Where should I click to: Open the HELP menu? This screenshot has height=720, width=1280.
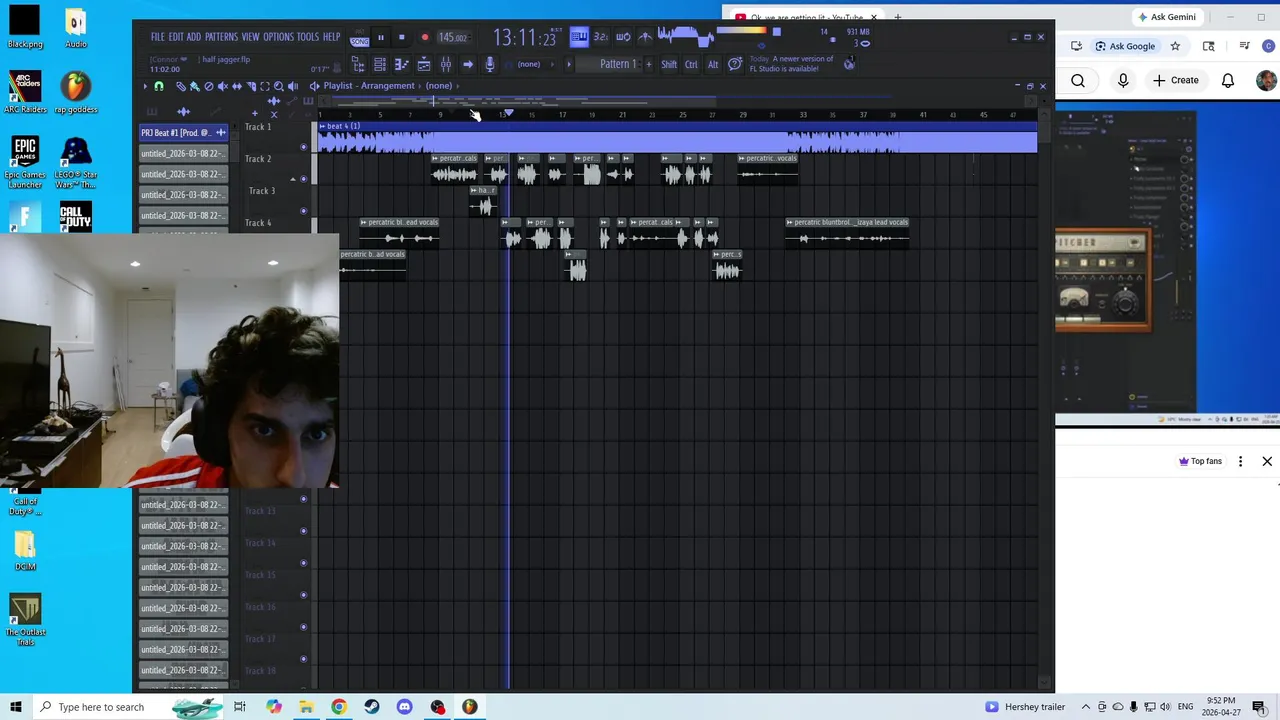331,37
